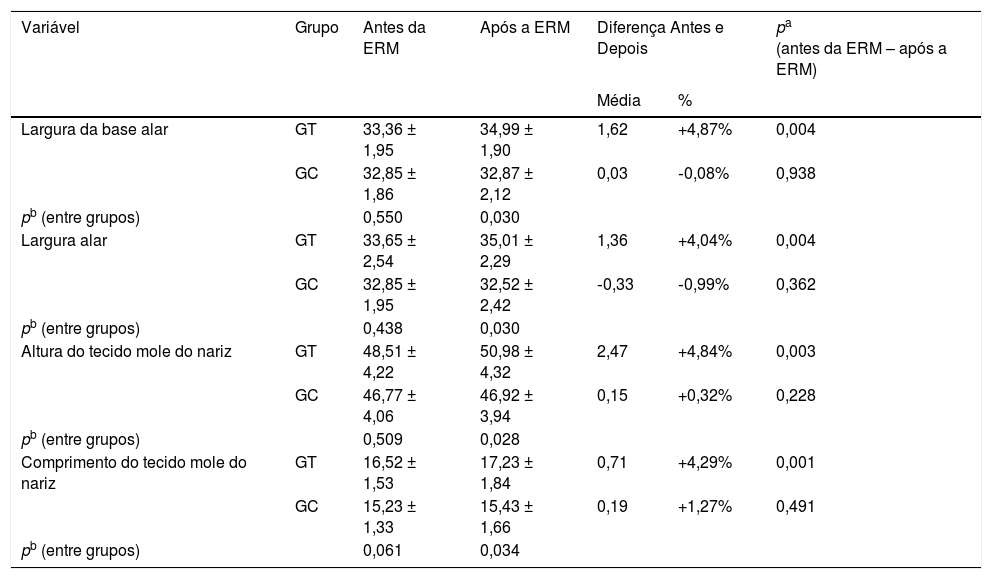Select the mean difference -0,33
The image size is (992, 579).
tap(613, 284)
